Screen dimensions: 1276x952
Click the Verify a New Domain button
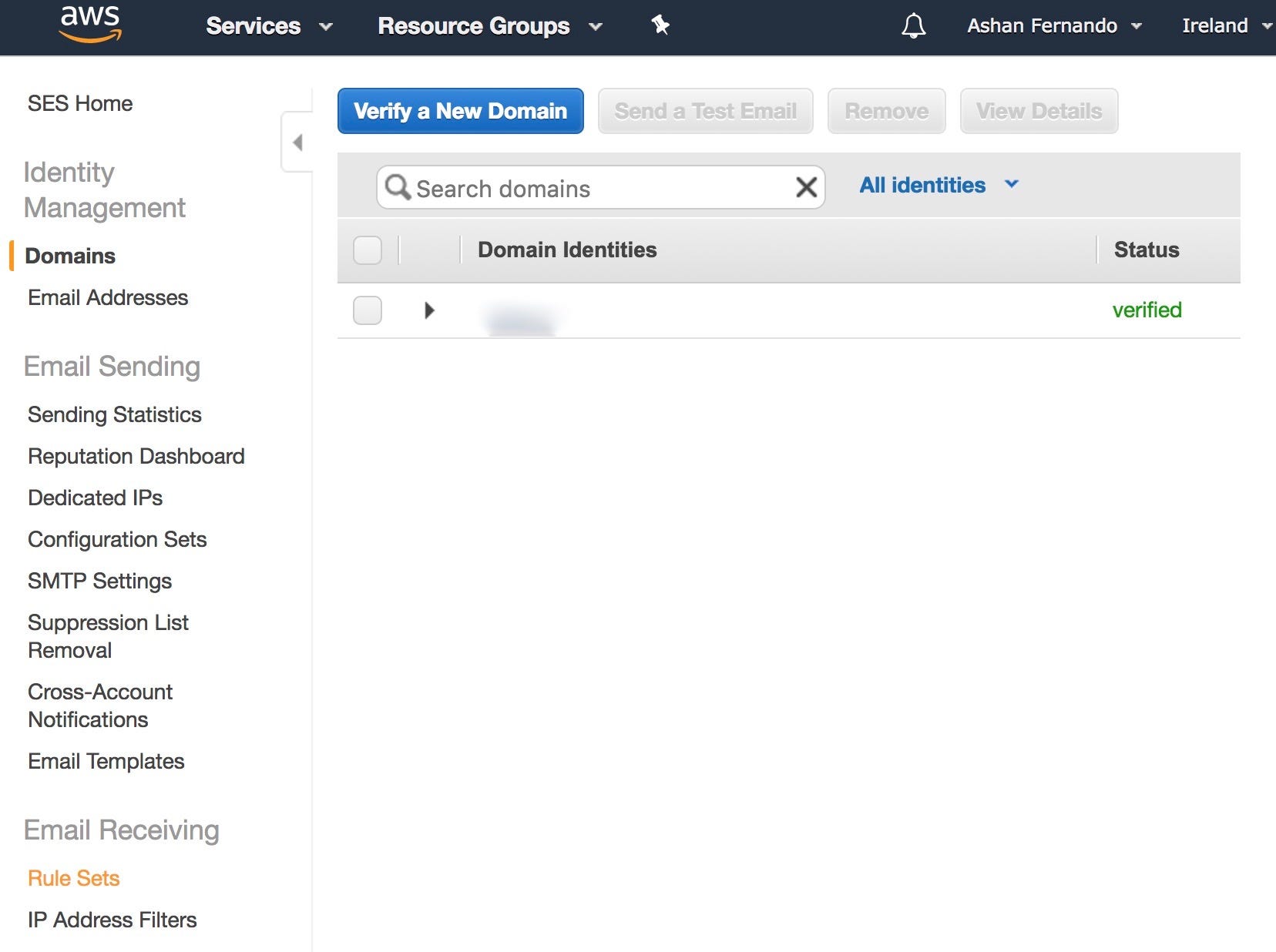460,111
